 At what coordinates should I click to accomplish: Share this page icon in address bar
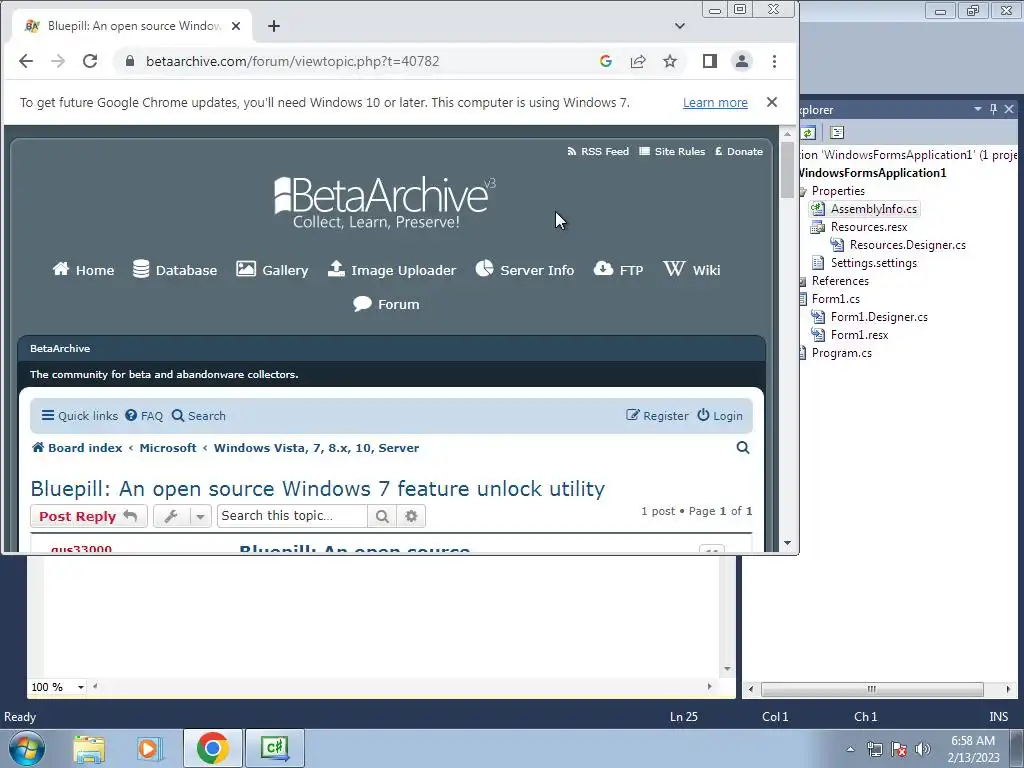click(638, 61)
